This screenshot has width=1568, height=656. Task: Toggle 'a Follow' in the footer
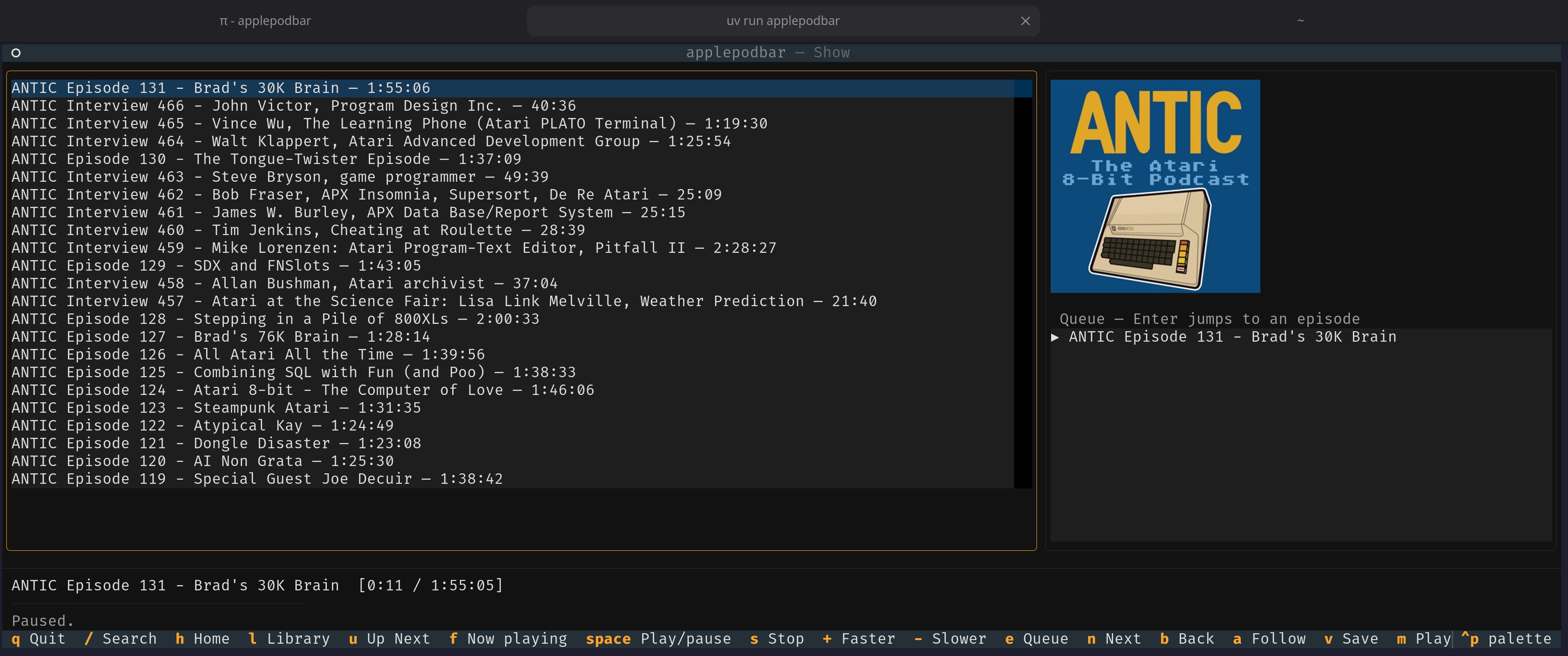1269,638
